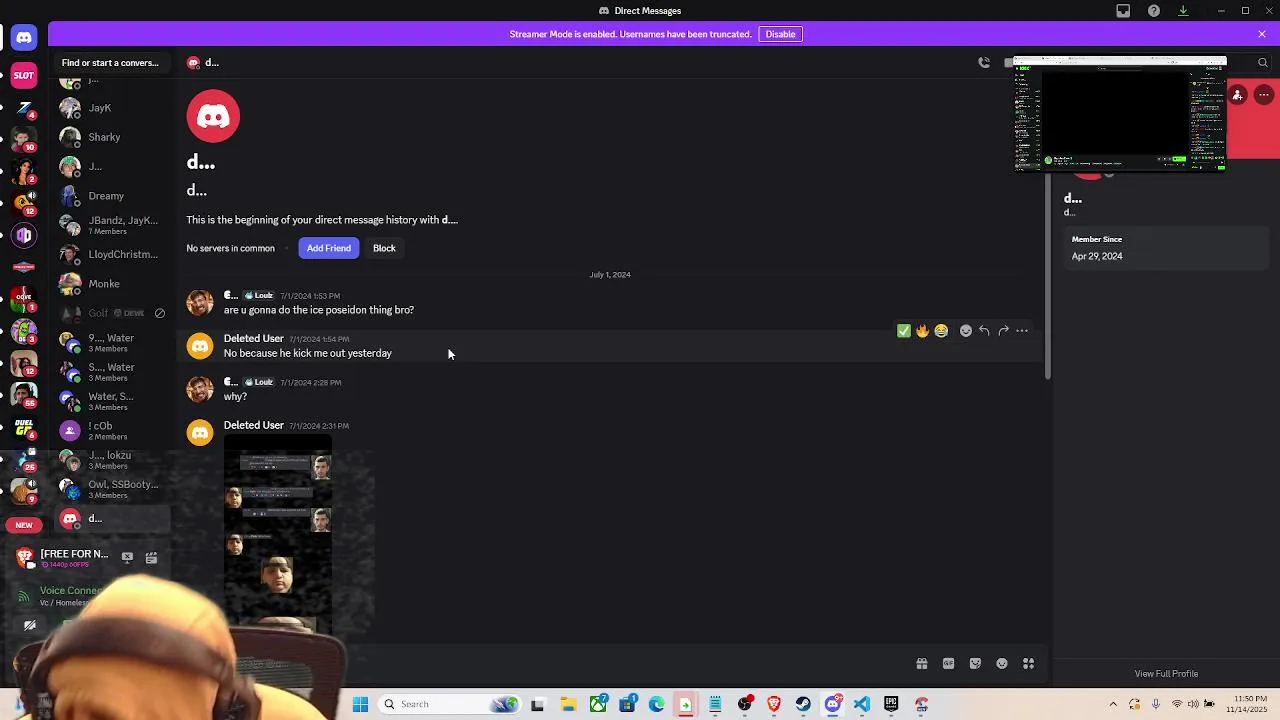The width and height of the screenshot is (1280, 720).
Task: Dismiss the Streamer Mode banner
Action: tap(1262, 34)
